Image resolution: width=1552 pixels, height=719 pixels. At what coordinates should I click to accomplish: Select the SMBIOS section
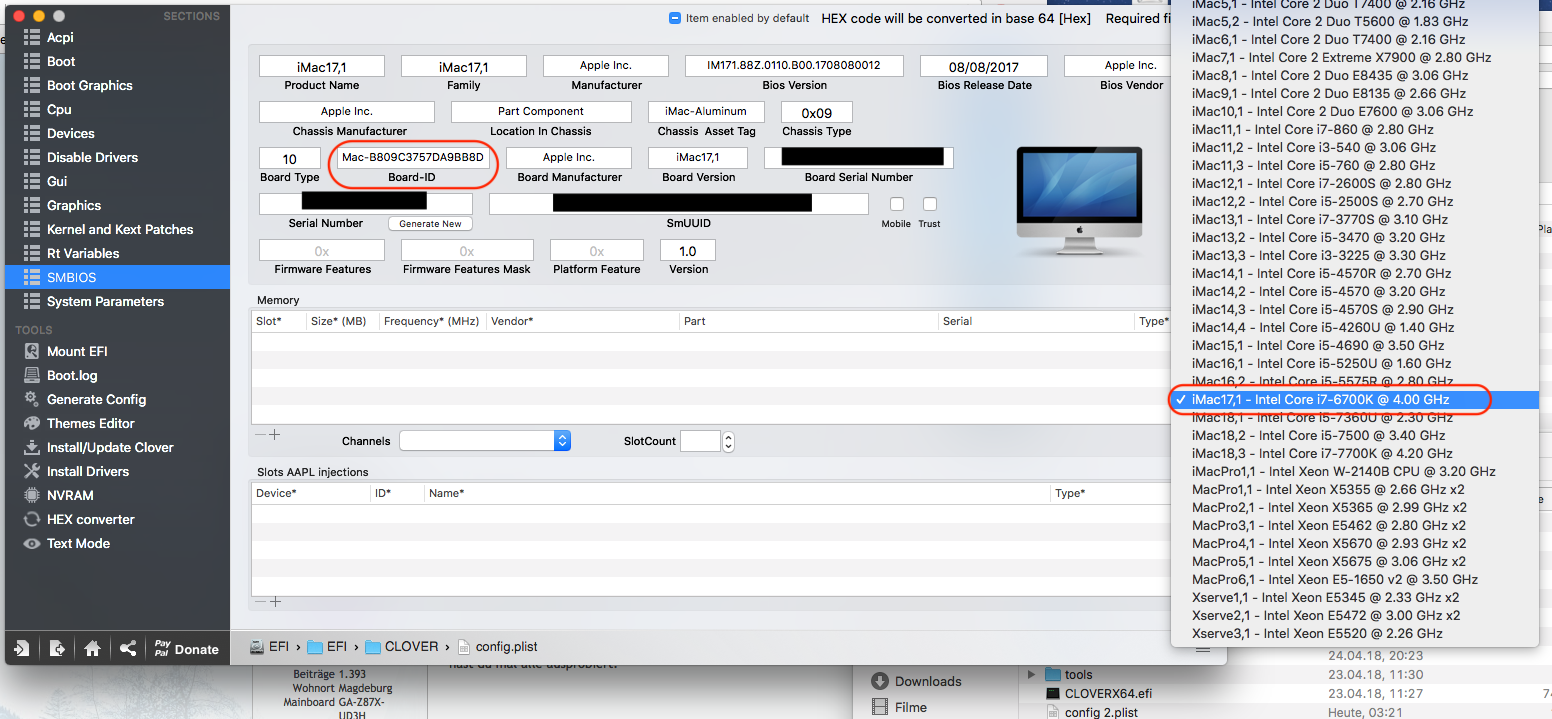[117, 277]
